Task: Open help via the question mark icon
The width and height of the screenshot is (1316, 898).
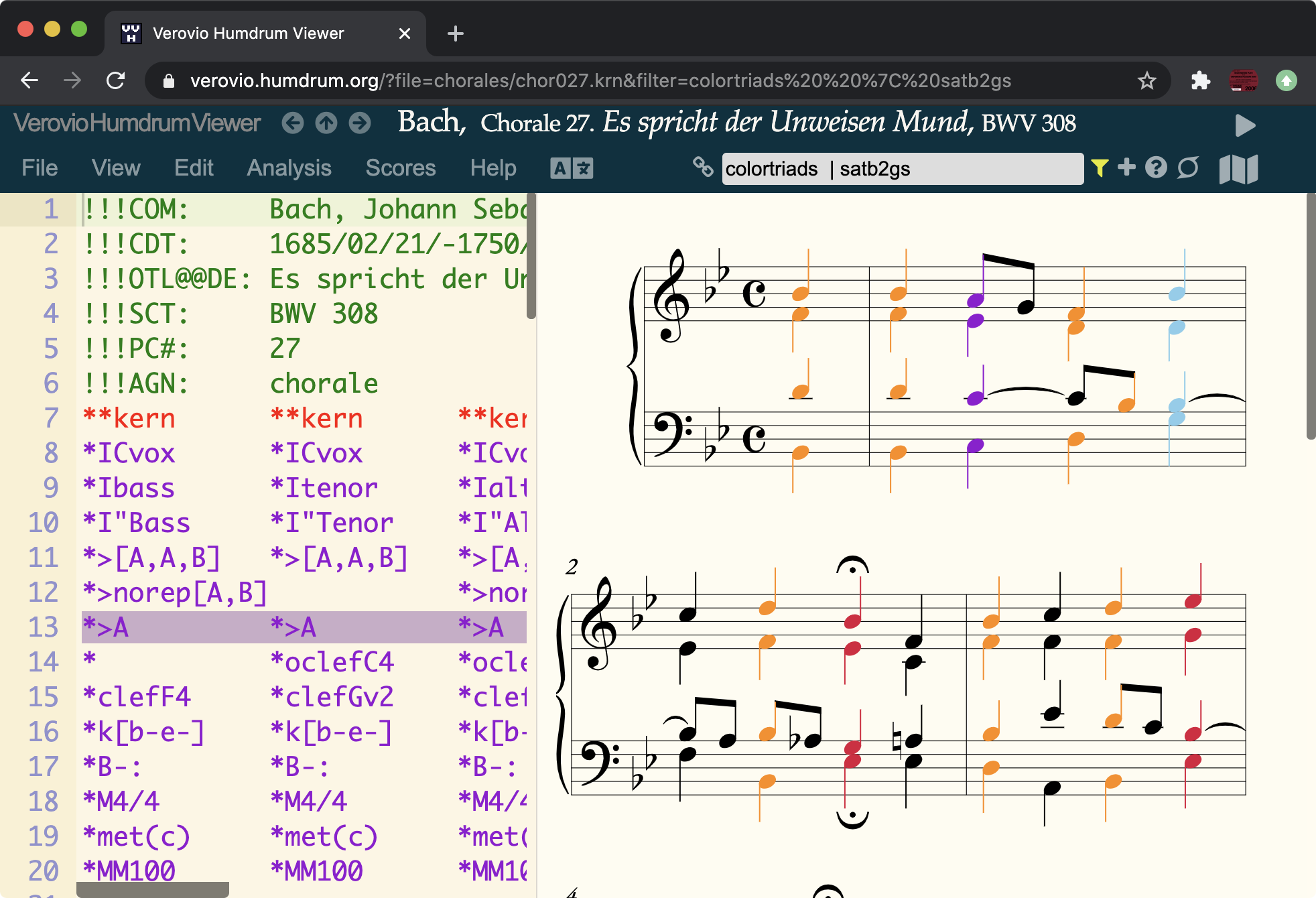Action: (x=1157, y=169)
